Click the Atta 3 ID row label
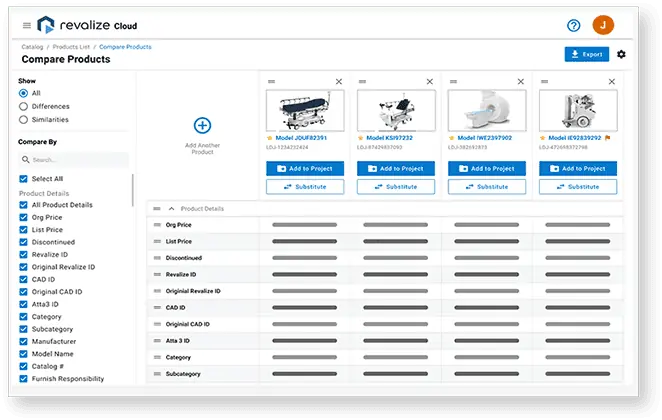This screenshot has width=662, height=420. click(x=178, y=341)
